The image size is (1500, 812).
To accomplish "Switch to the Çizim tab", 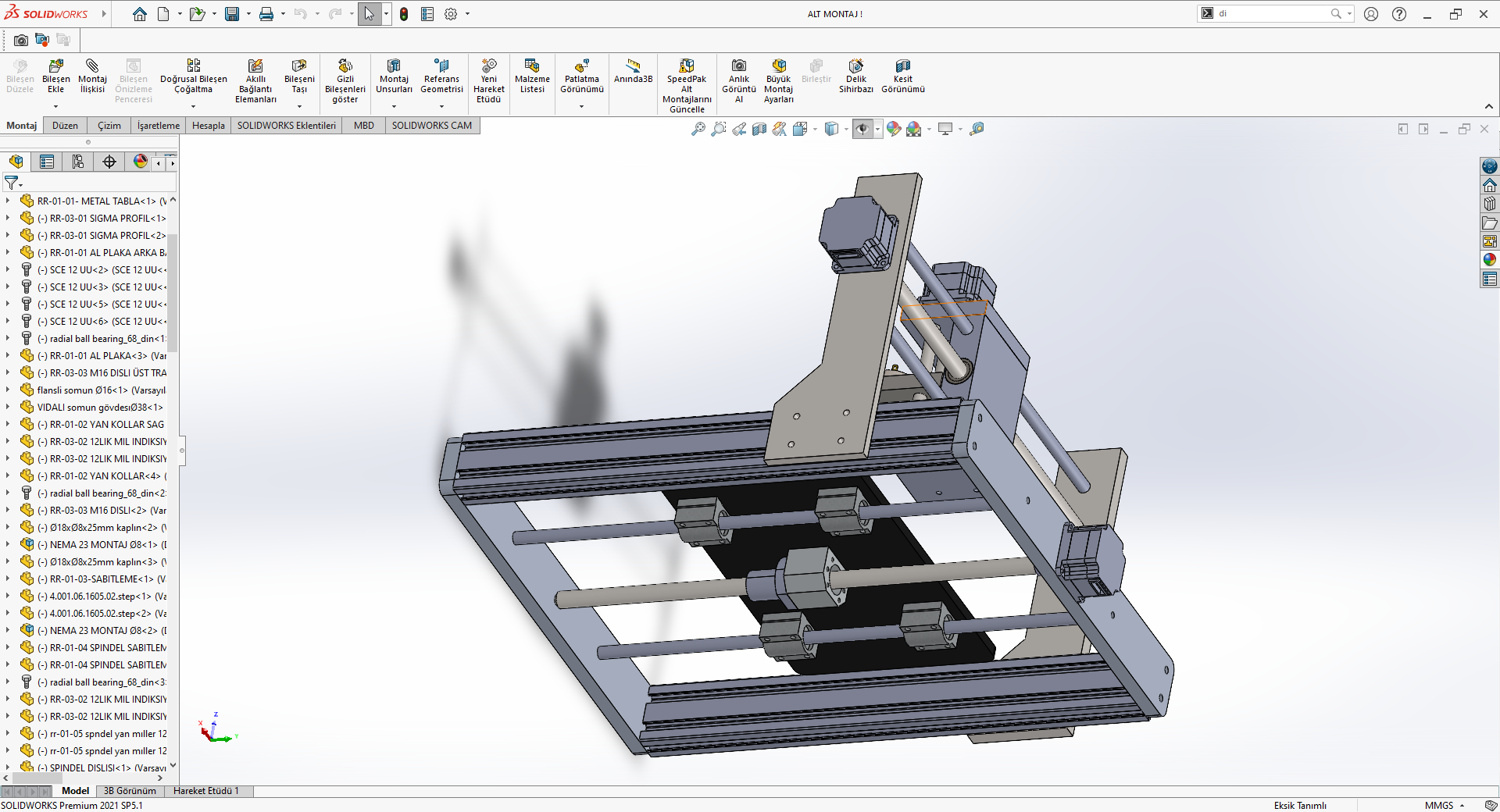I will [109, 125].
